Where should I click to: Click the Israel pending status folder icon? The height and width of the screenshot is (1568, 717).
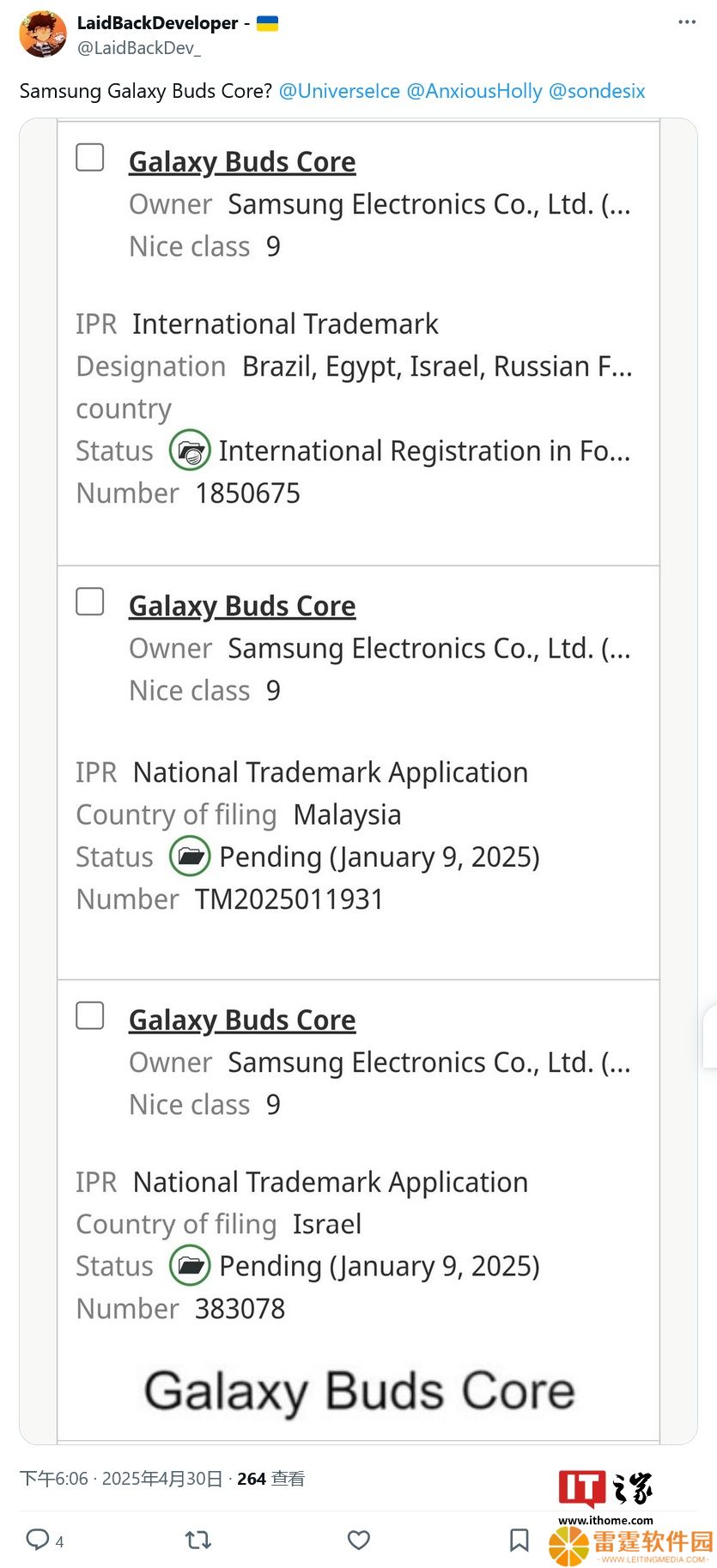[190, 1265]
